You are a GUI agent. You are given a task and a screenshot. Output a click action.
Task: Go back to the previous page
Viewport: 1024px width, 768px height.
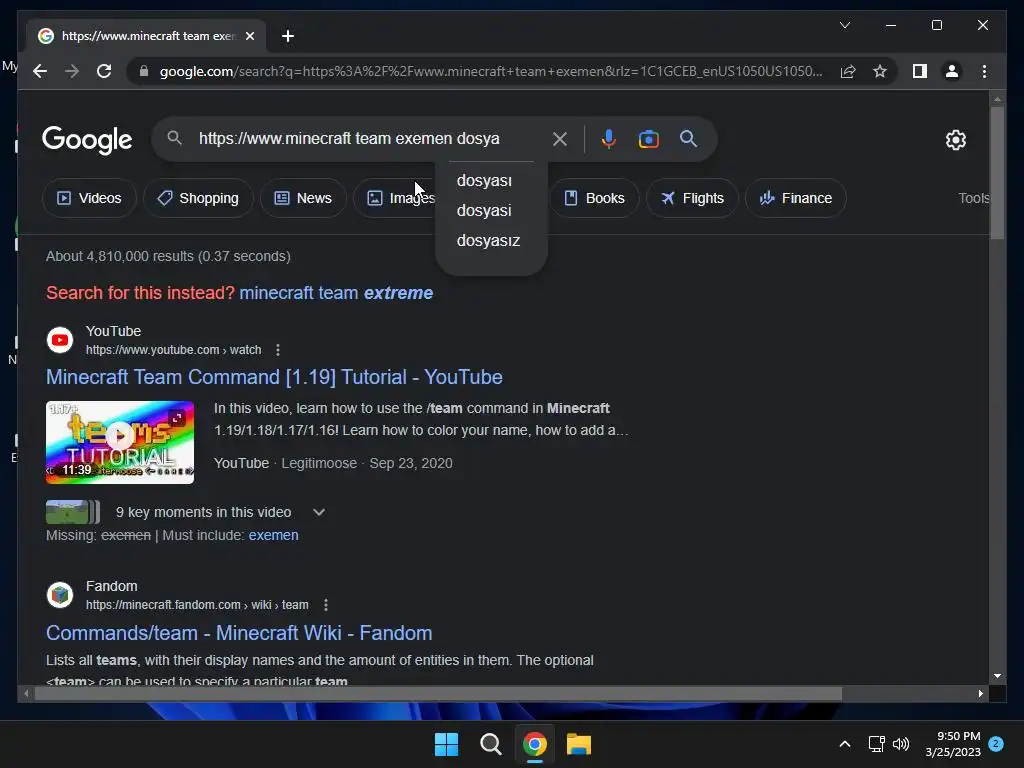point(40,71)
